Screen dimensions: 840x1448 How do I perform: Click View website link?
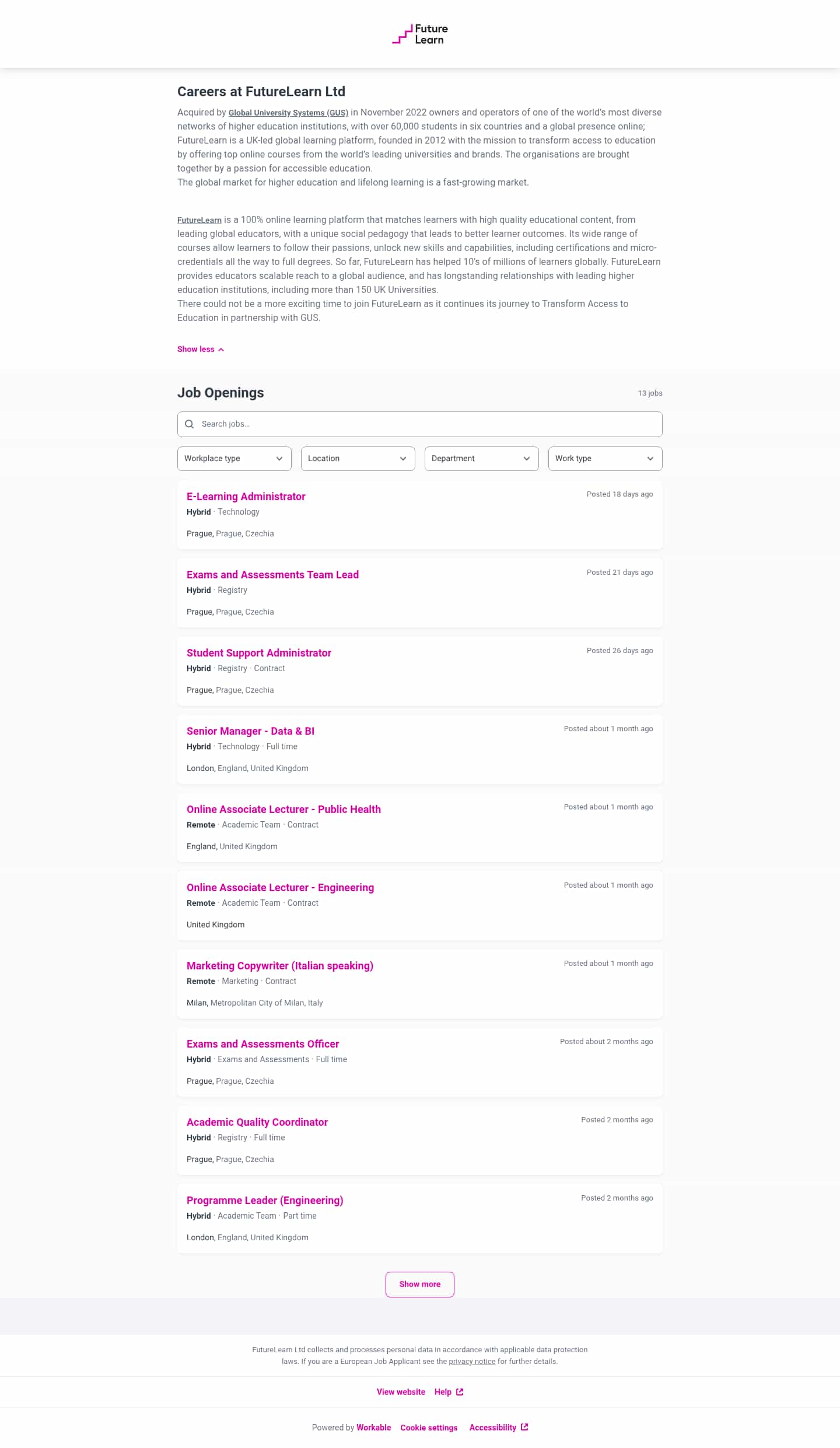pos(401,1392)
